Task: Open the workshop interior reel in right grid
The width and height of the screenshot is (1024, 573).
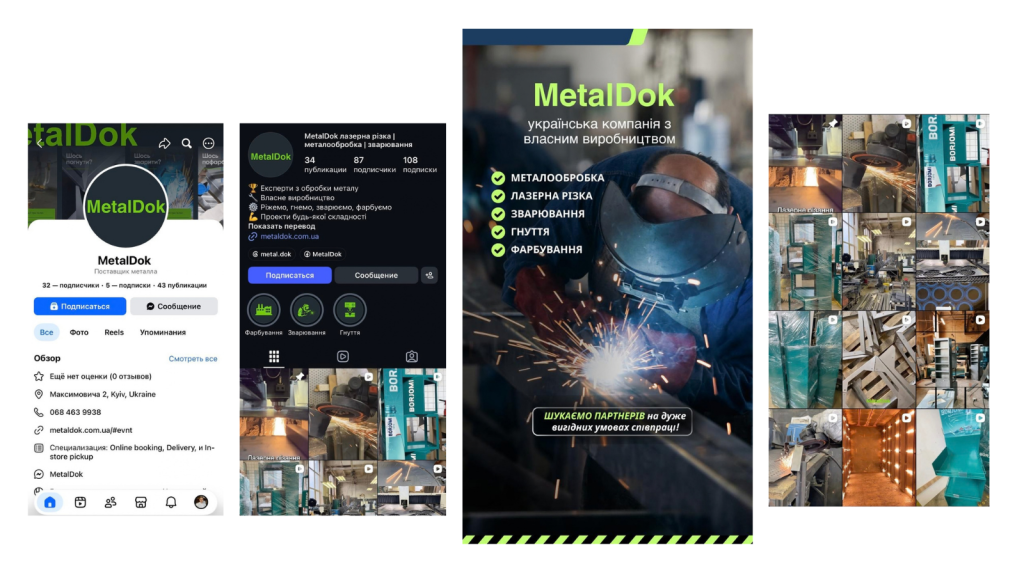Action: [x=878, y=261]
